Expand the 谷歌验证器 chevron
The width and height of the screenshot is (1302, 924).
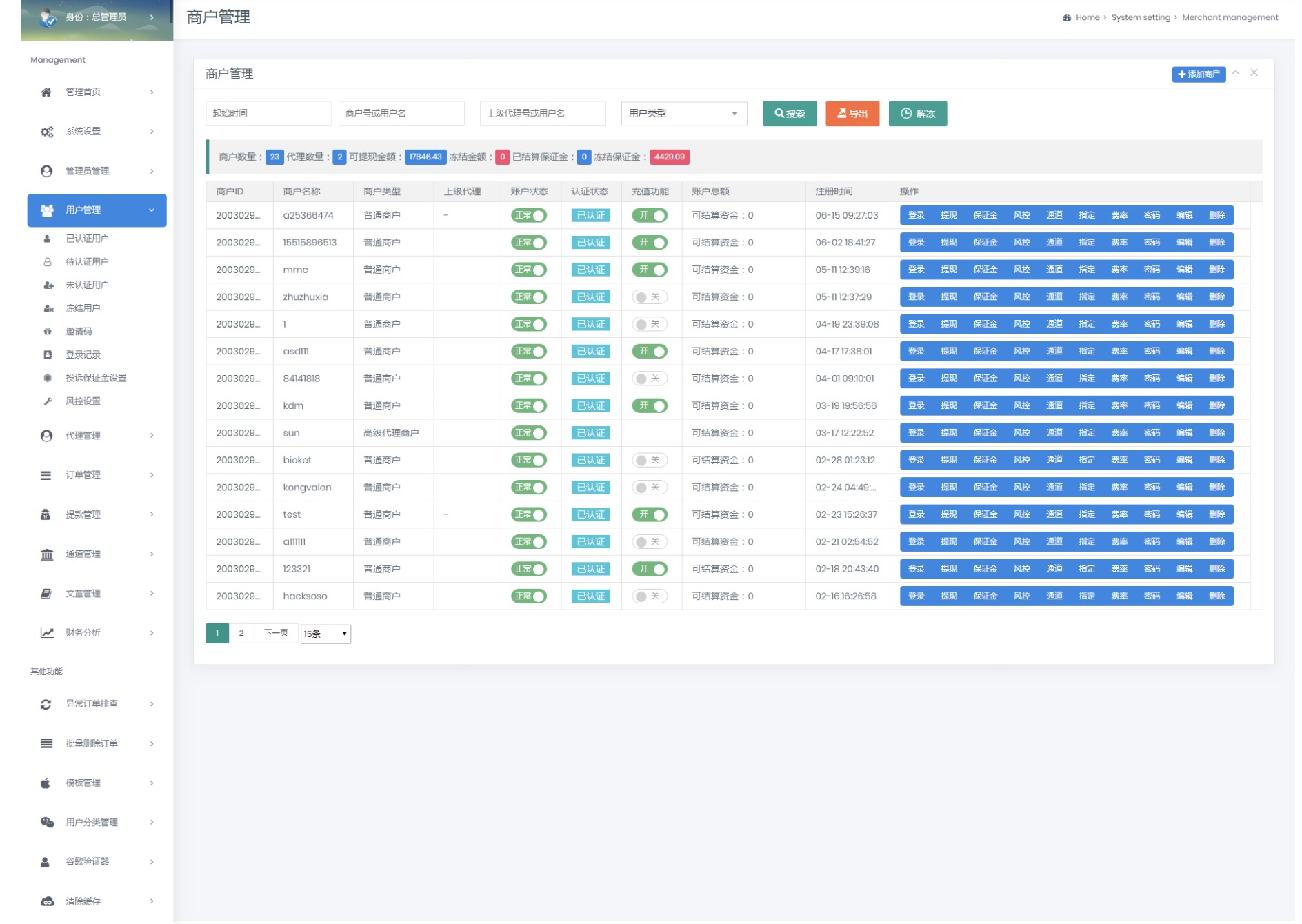point(152,862)
